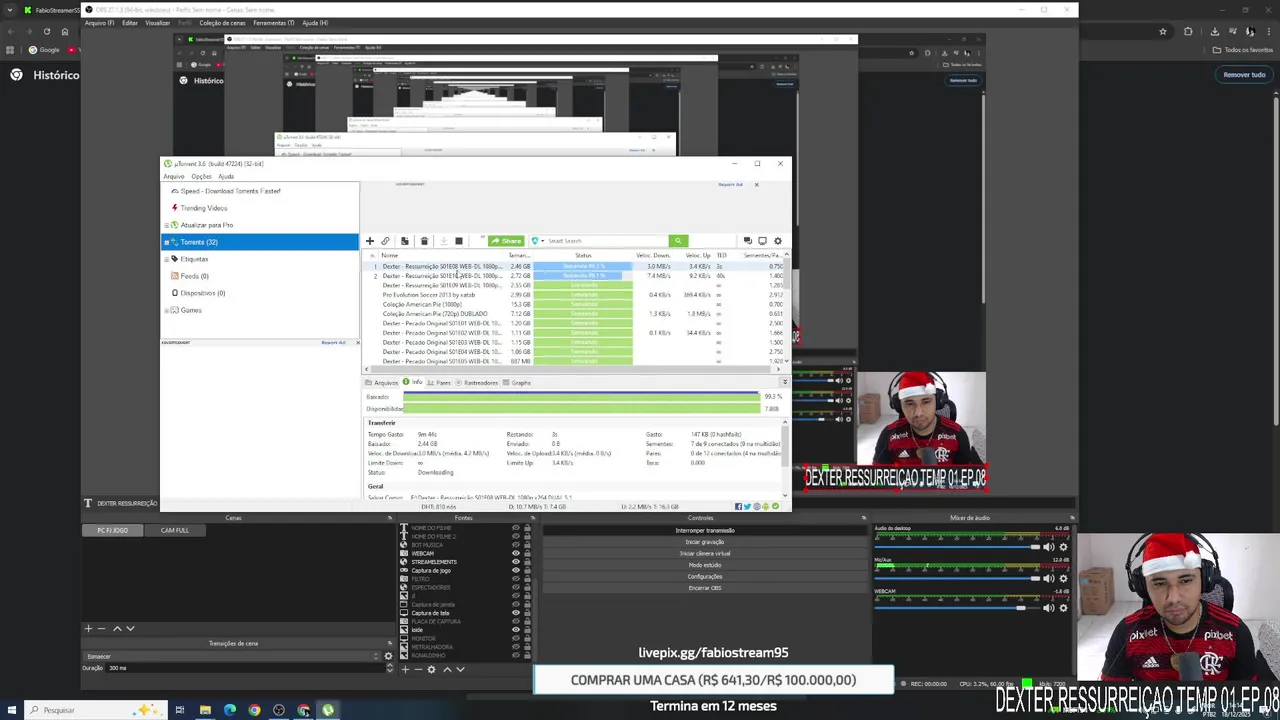Click the Start Torrent download arrow icon

(x=444, y=241)
